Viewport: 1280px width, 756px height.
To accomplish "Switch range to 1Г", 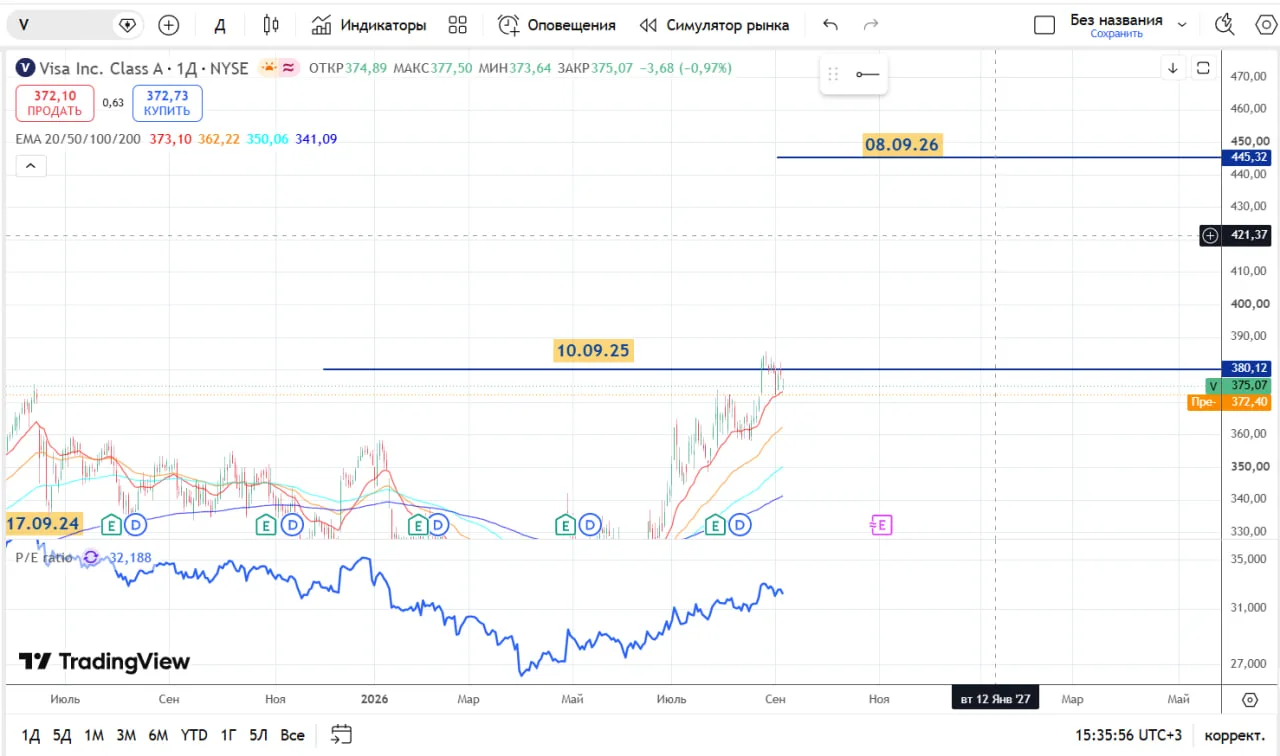I will [x=229, y=735].
